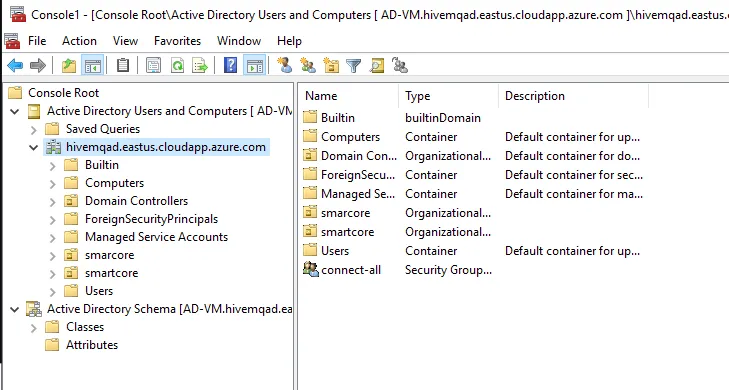Open the File menu
Screen dimensions: 729x390
(x=37, y=41)
